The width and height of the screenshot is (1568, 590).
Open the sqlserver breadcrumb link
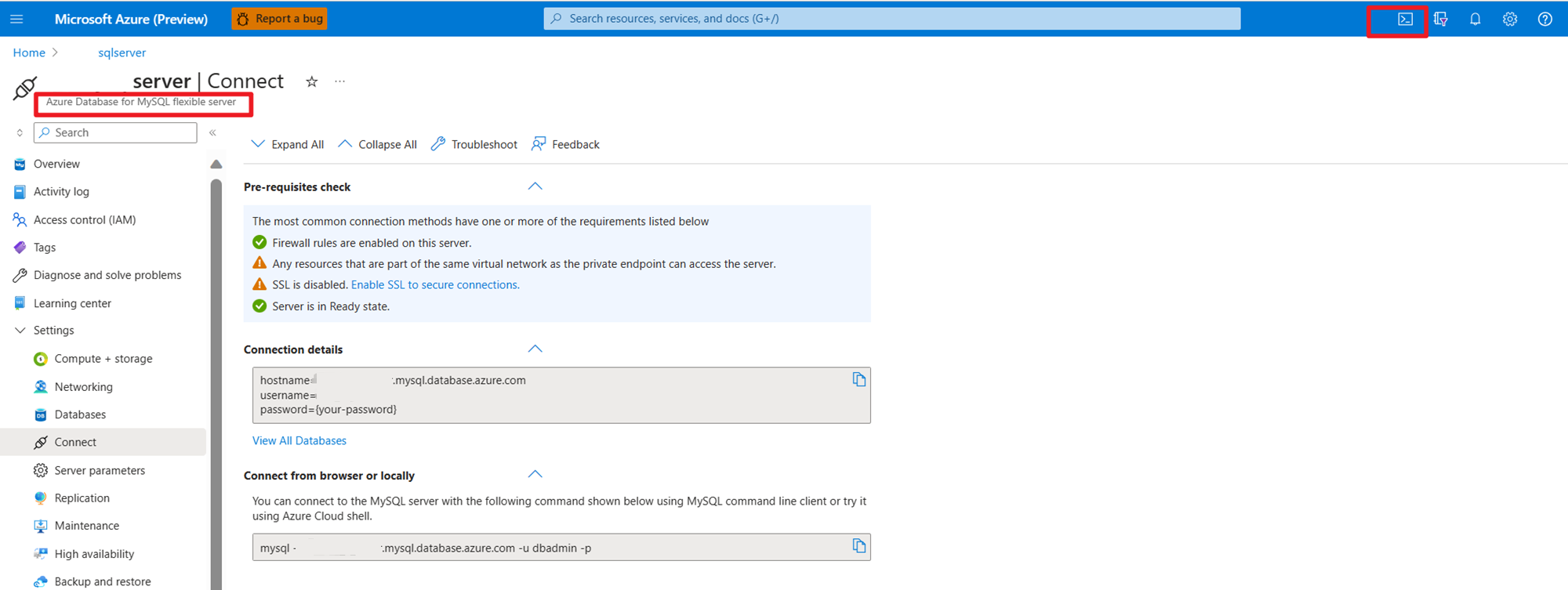tap(122, 52)
